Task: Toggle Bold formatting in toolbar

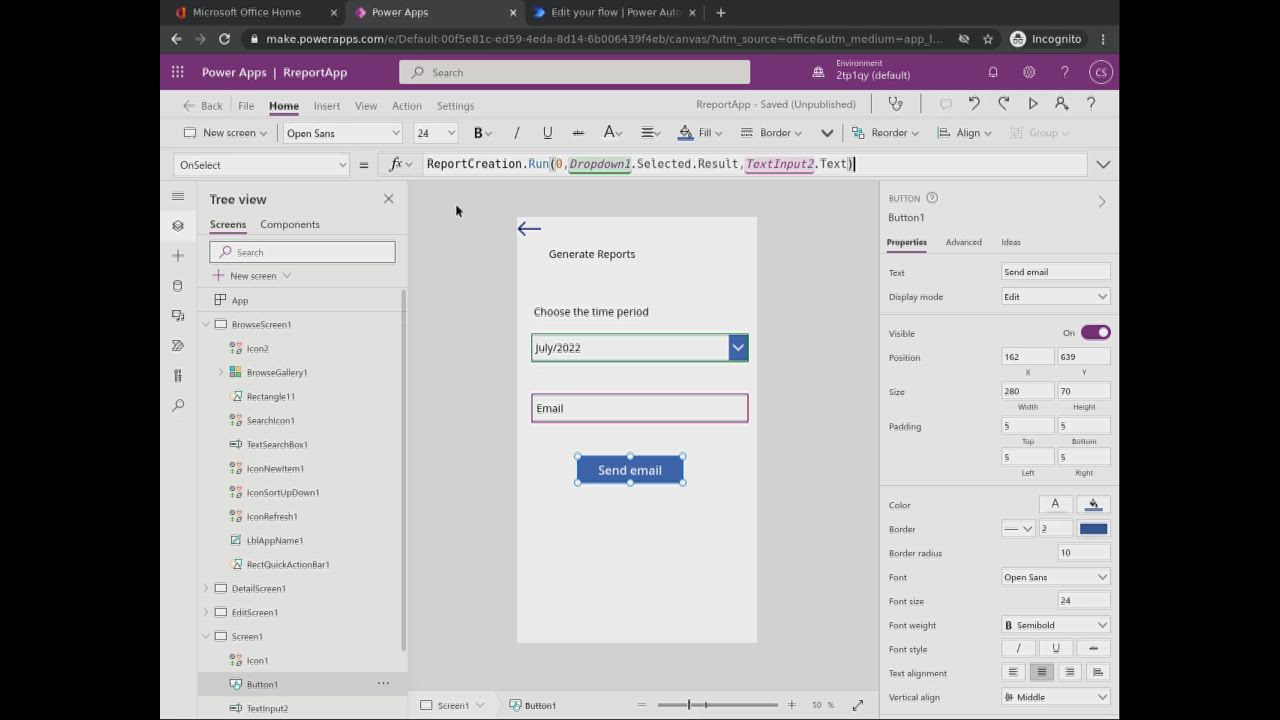Action: click(x=478, y=133)
